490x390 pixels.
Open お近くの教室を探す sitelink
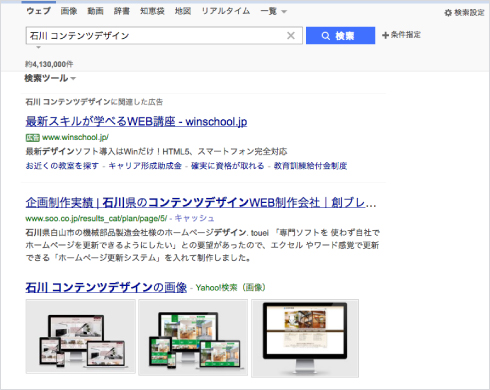[x=62, y=166]
